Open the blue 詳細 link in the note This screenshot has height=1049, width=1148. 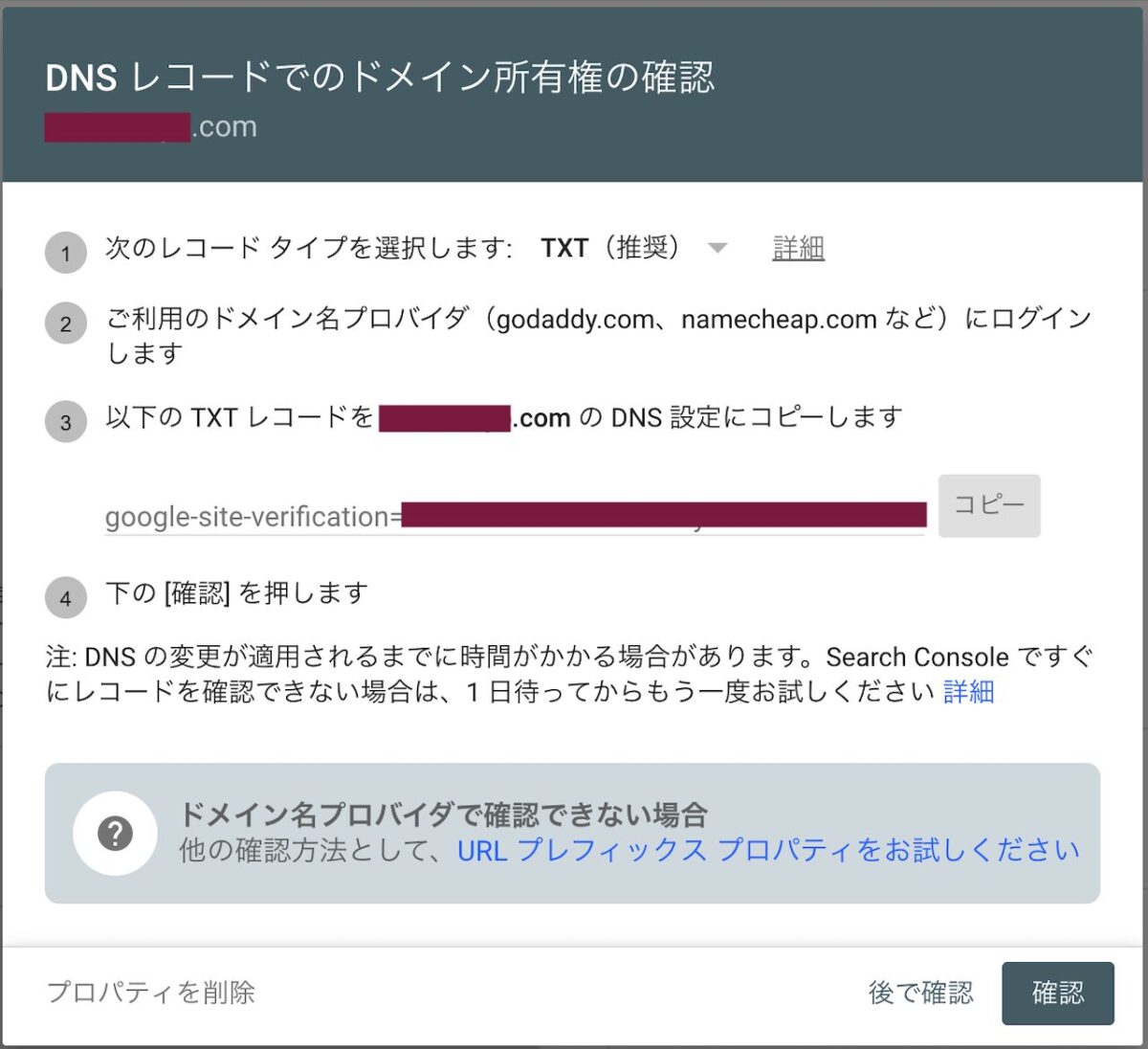968,691
